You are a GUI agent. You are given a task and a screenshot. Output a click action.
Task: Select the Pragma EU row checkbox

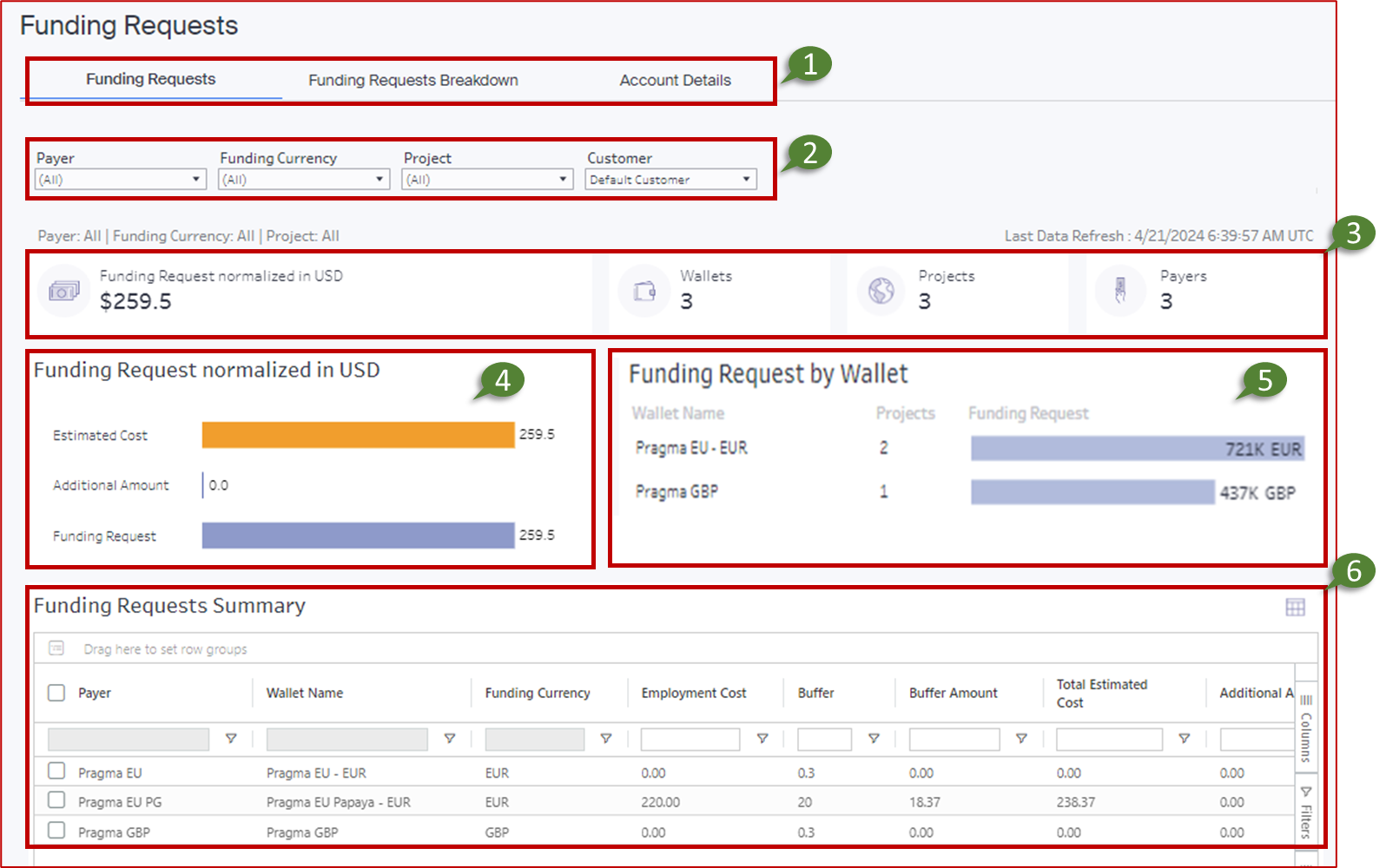point(56,771)
